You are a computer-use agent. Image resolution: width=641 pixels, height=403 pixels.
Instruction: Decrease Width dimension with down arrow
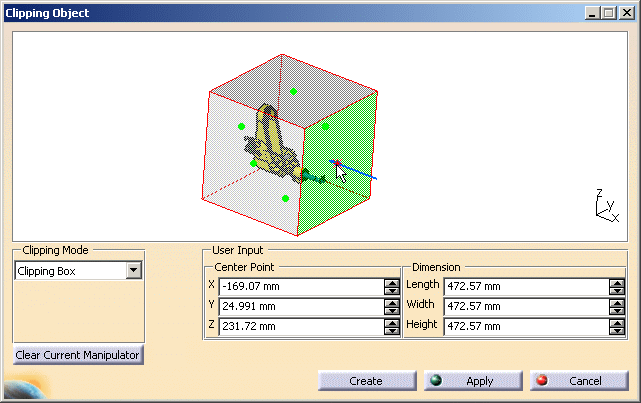pyautogui.click(x=616, y=310)
